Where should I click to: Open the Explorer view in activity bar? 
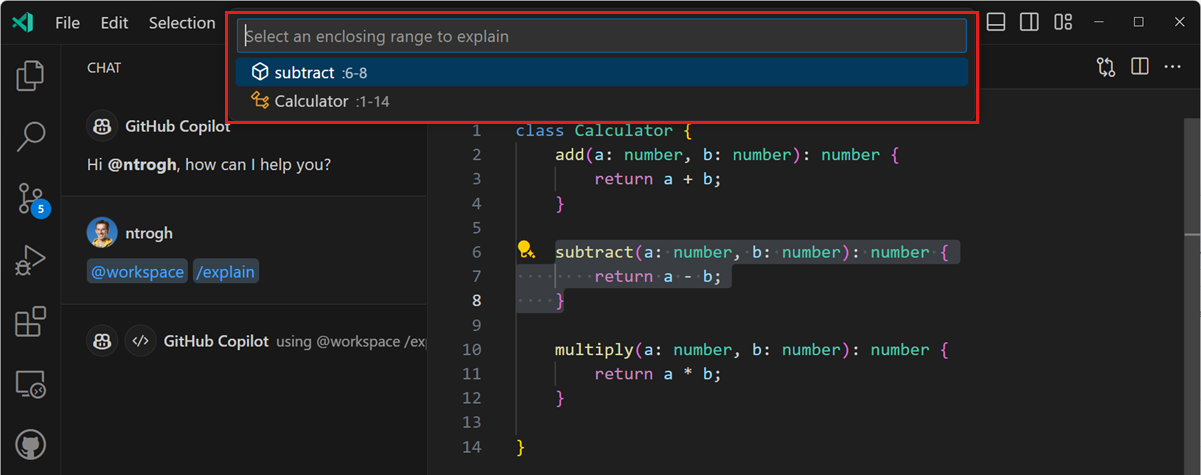click(x=31, y=75)
